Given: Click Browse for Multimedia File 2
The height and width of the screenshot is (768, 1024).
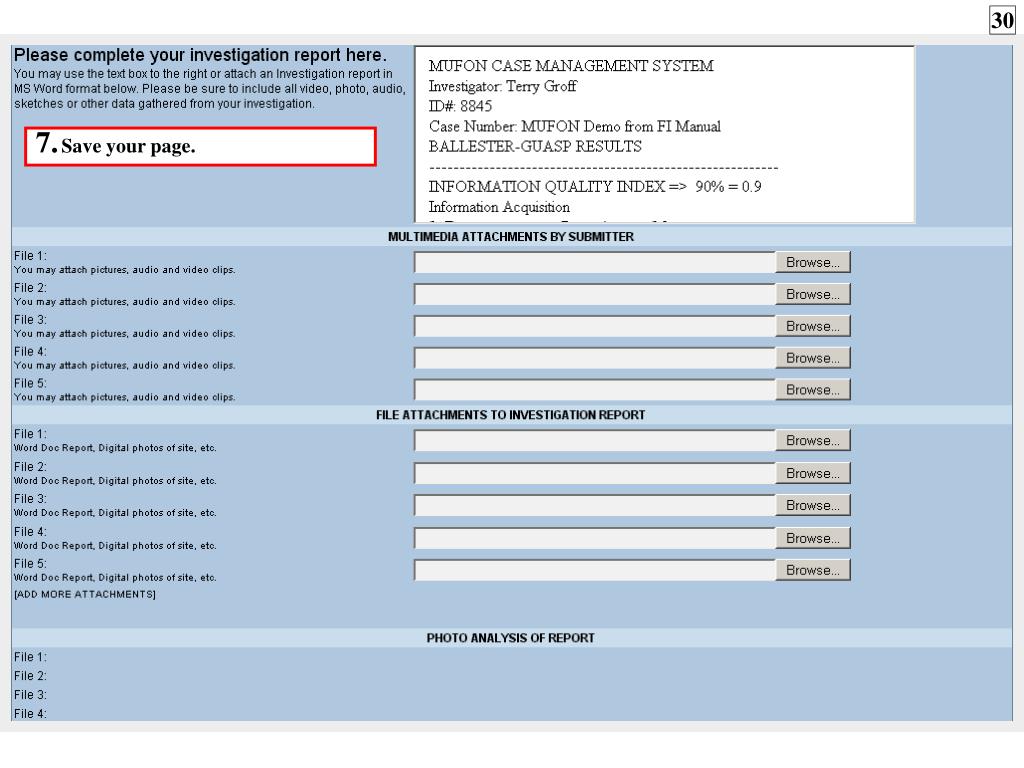Looking at the screenshot, I should coord(812,295).
